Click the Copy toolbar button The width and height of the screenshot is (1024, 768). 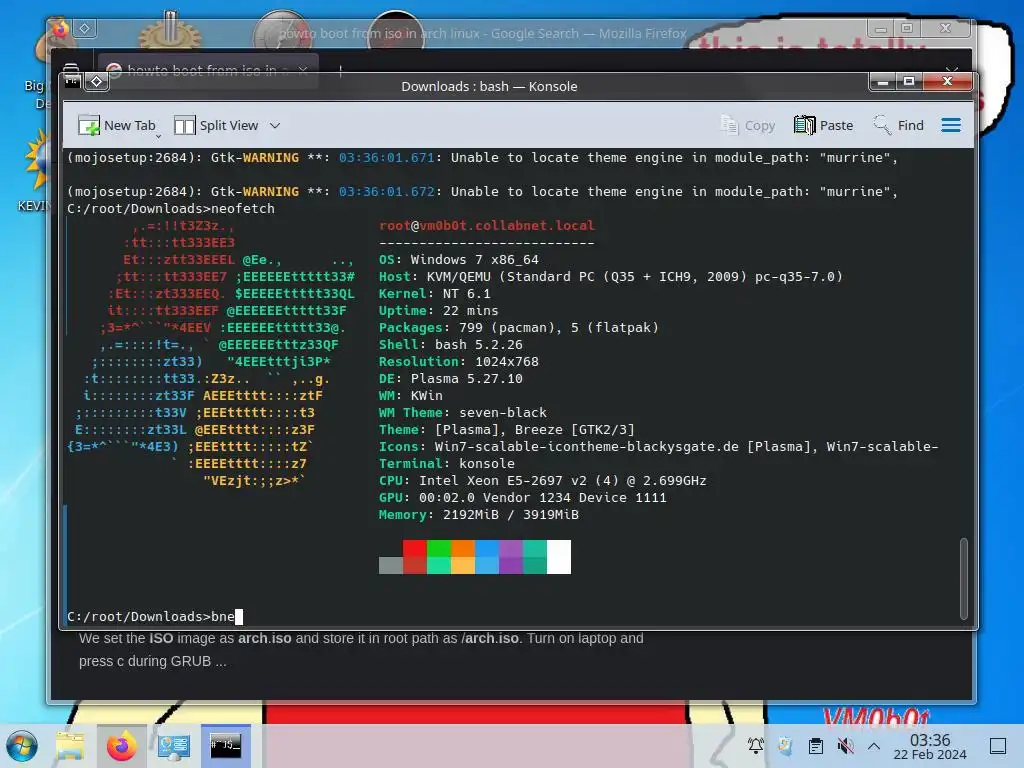coord(748,125)
